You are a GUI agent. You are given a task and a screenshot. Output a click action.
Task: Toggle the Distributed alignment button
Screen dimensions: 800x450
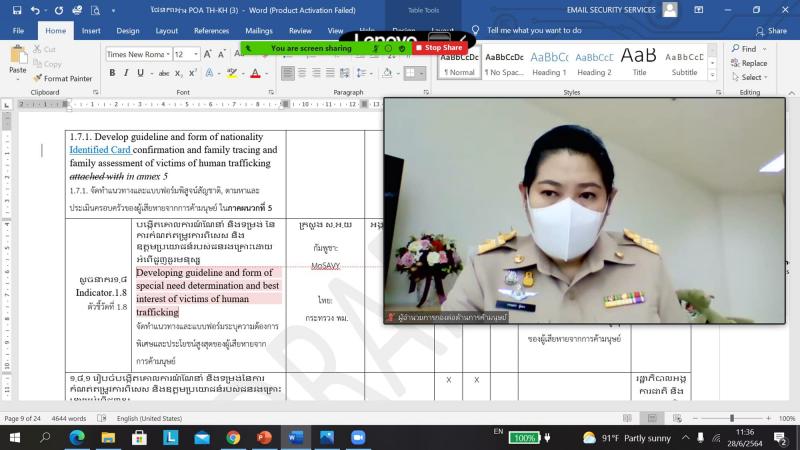coord(344,73)
